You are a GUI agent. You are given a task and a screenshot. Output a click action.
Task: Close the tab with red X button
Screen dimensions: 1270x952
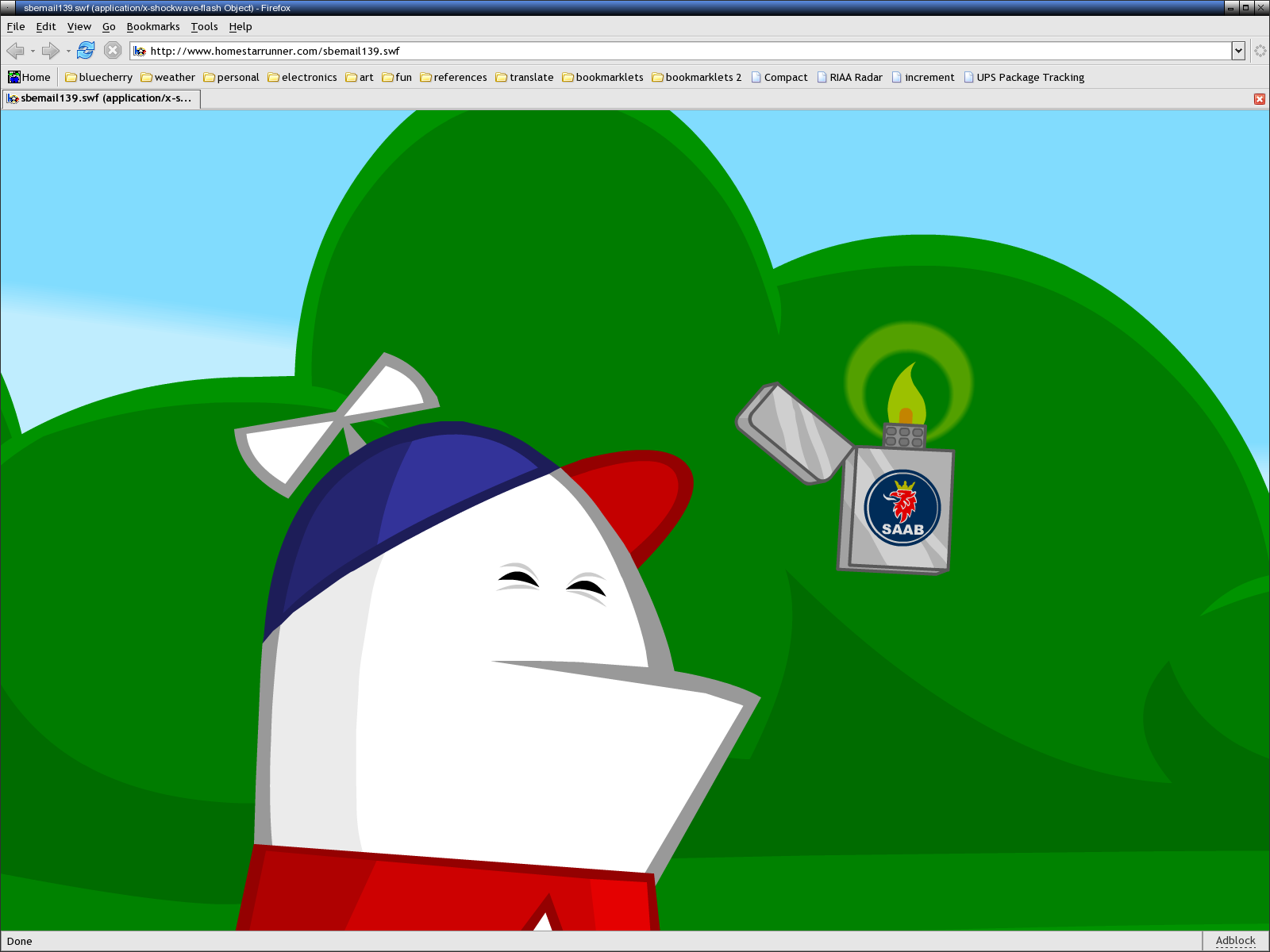(x=1260, y=98)
